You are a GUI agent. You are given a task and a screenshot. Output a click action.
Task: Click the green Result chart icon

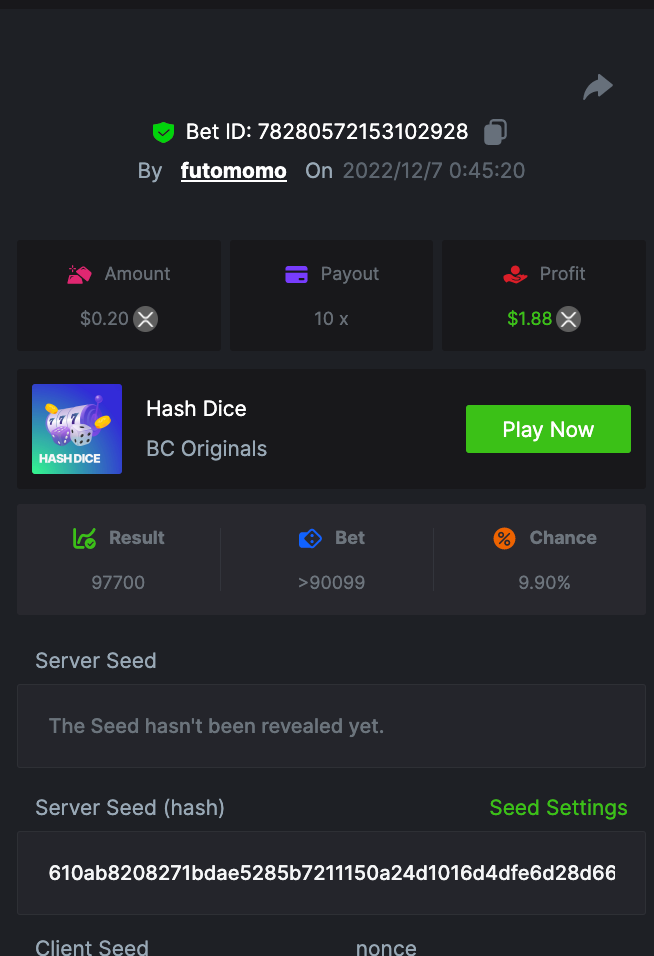coord(84,538)
